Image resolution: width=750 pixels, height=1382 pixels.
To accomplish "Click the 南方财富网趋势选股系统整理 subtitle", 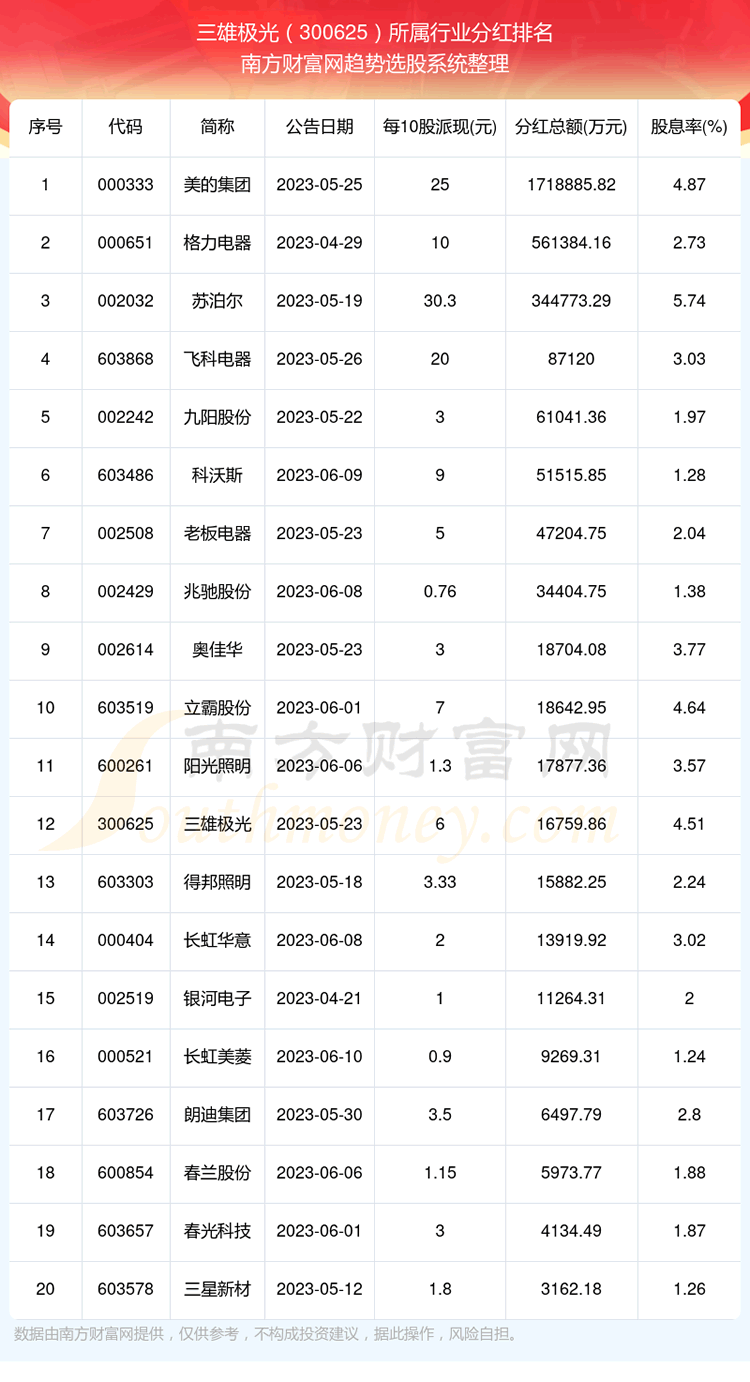I will [375, 64].
